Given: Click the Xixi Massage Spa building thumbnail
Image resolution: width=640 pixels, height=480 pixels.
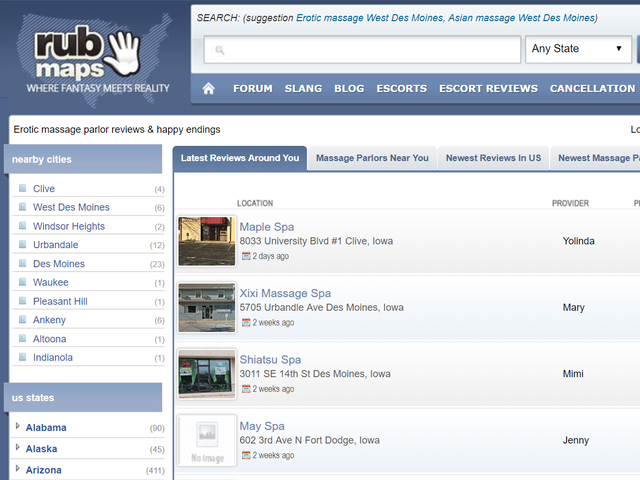Looking at the screenshot, I should point(207,308).
